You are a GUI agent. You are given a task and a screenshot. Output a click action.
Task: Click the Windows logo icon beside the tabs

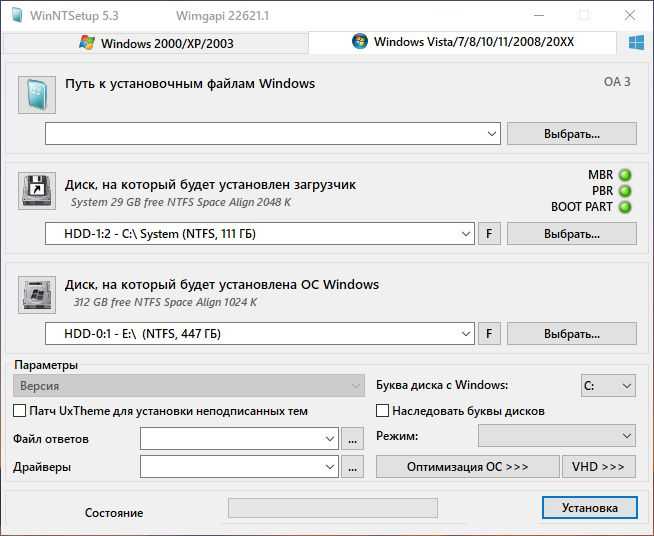636,43
